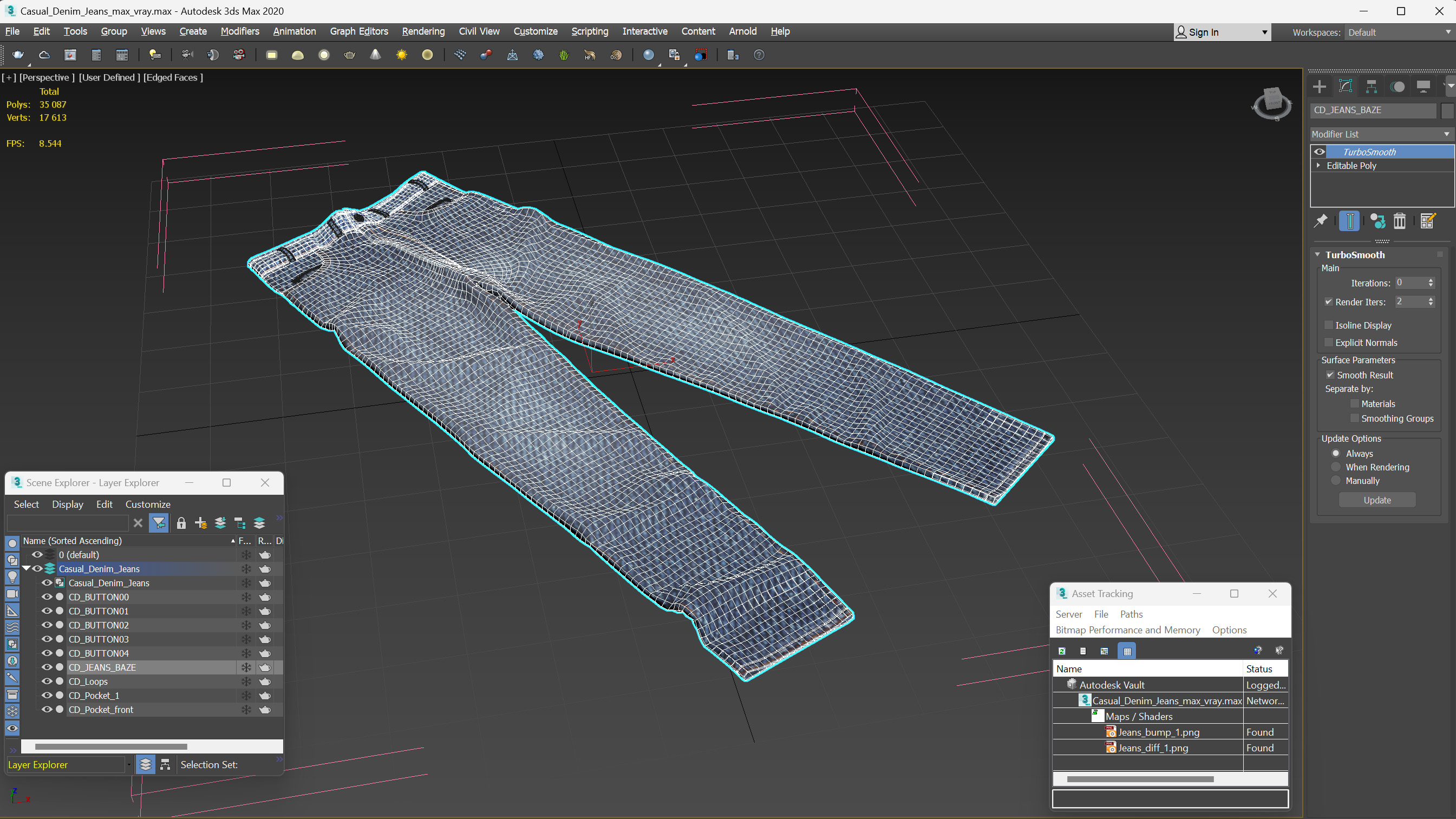Open Paths menu in Asset Tracking
Image resolution: width=1456 pixels, height=819 pixels.
1131,614
